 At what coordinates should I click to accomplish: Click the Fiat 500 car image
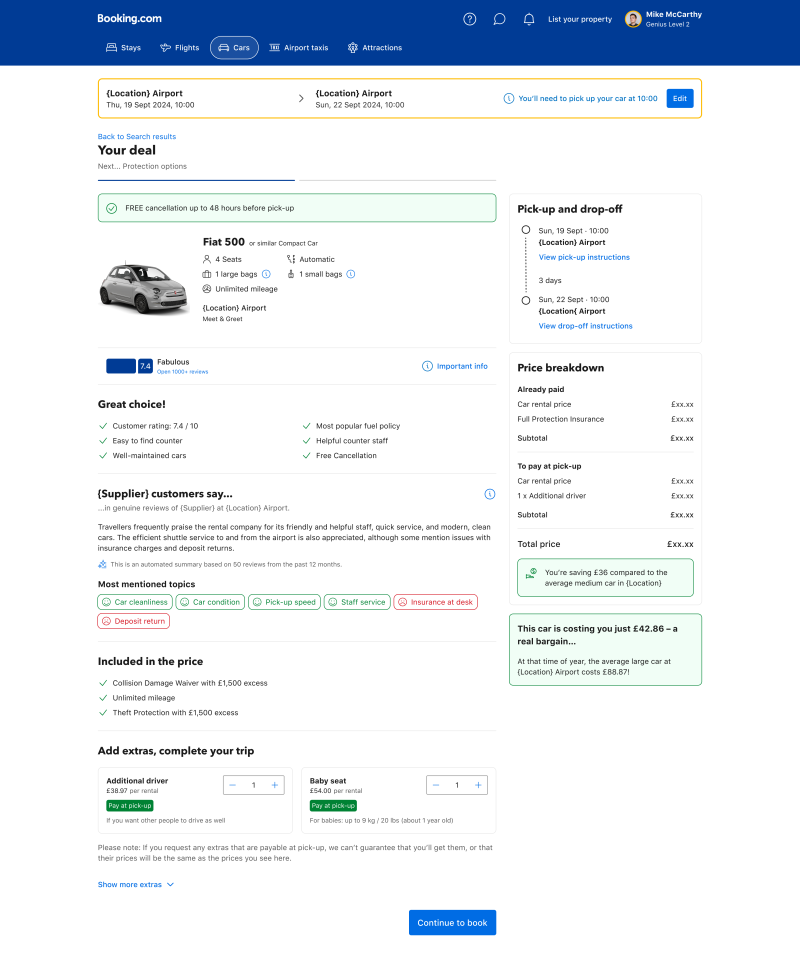[144, 287]
